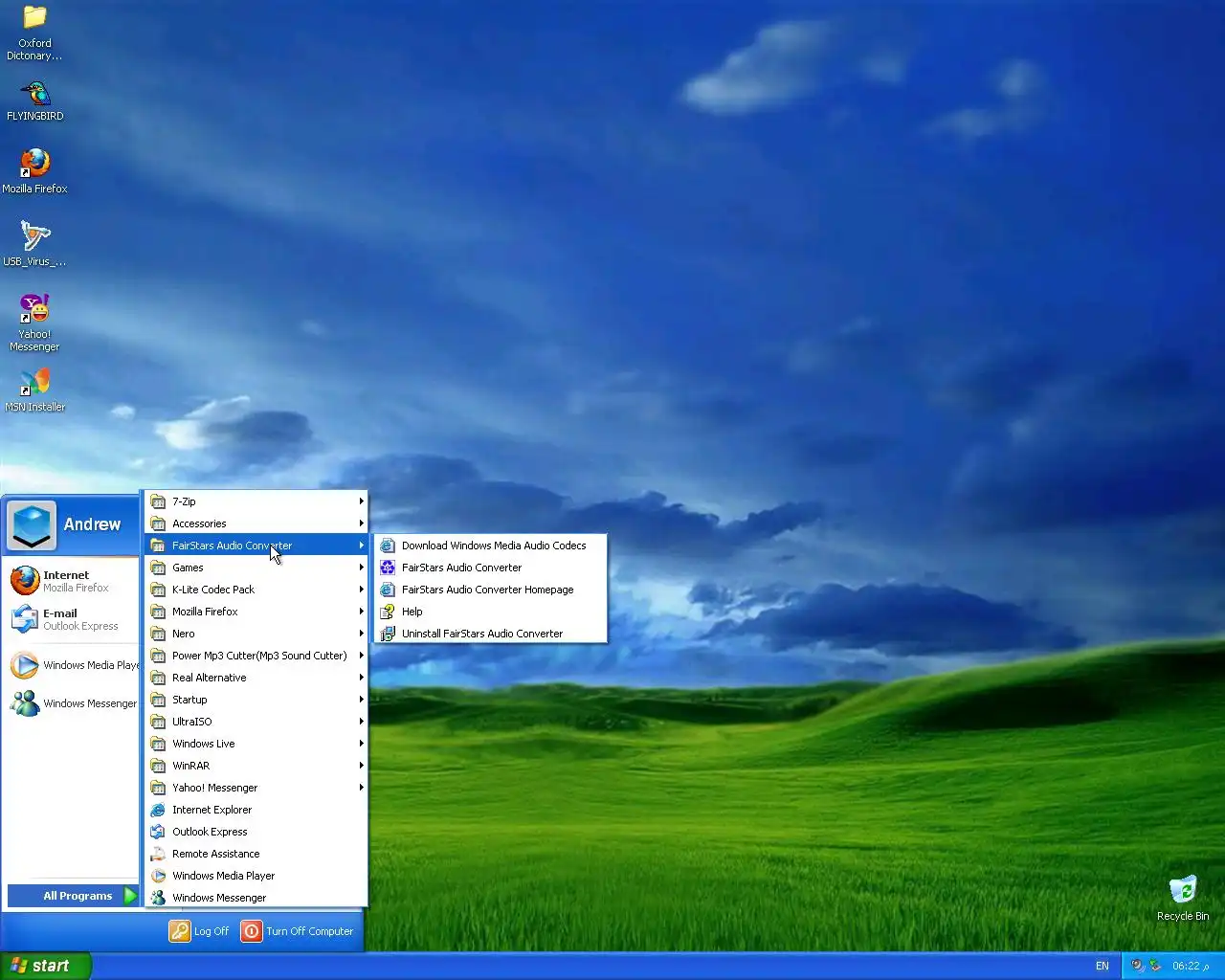Click the Help question mark icon
Screen dimensions: 1225x980
click(388, 612)
